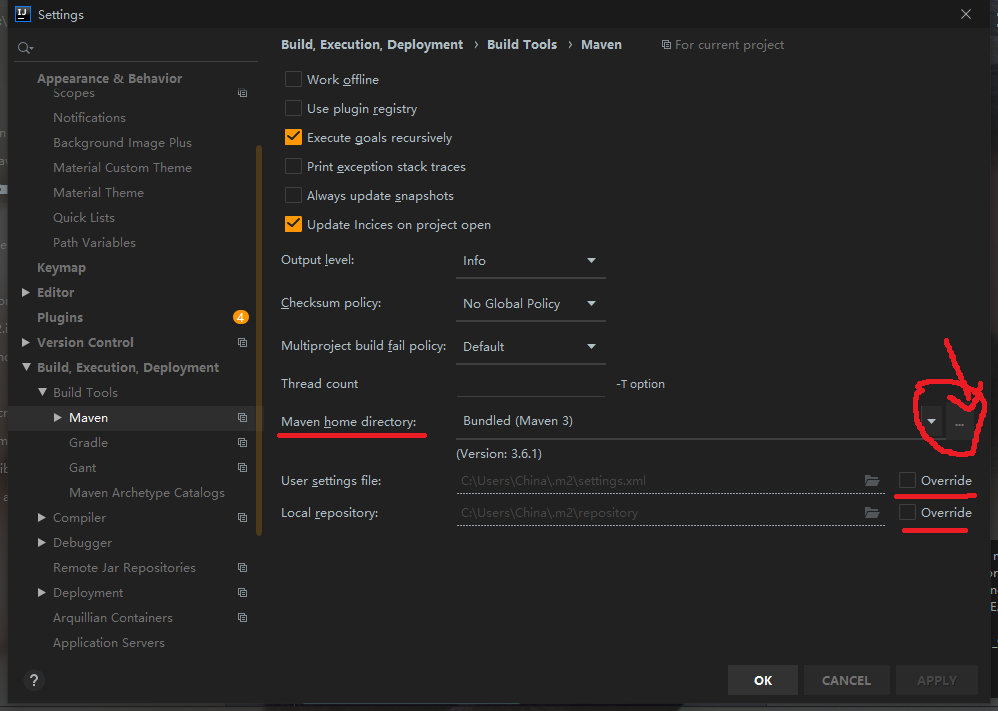Select Notifications in settings tree
Viewport: 998px width, 711px height.
click(x=89, y=118)
